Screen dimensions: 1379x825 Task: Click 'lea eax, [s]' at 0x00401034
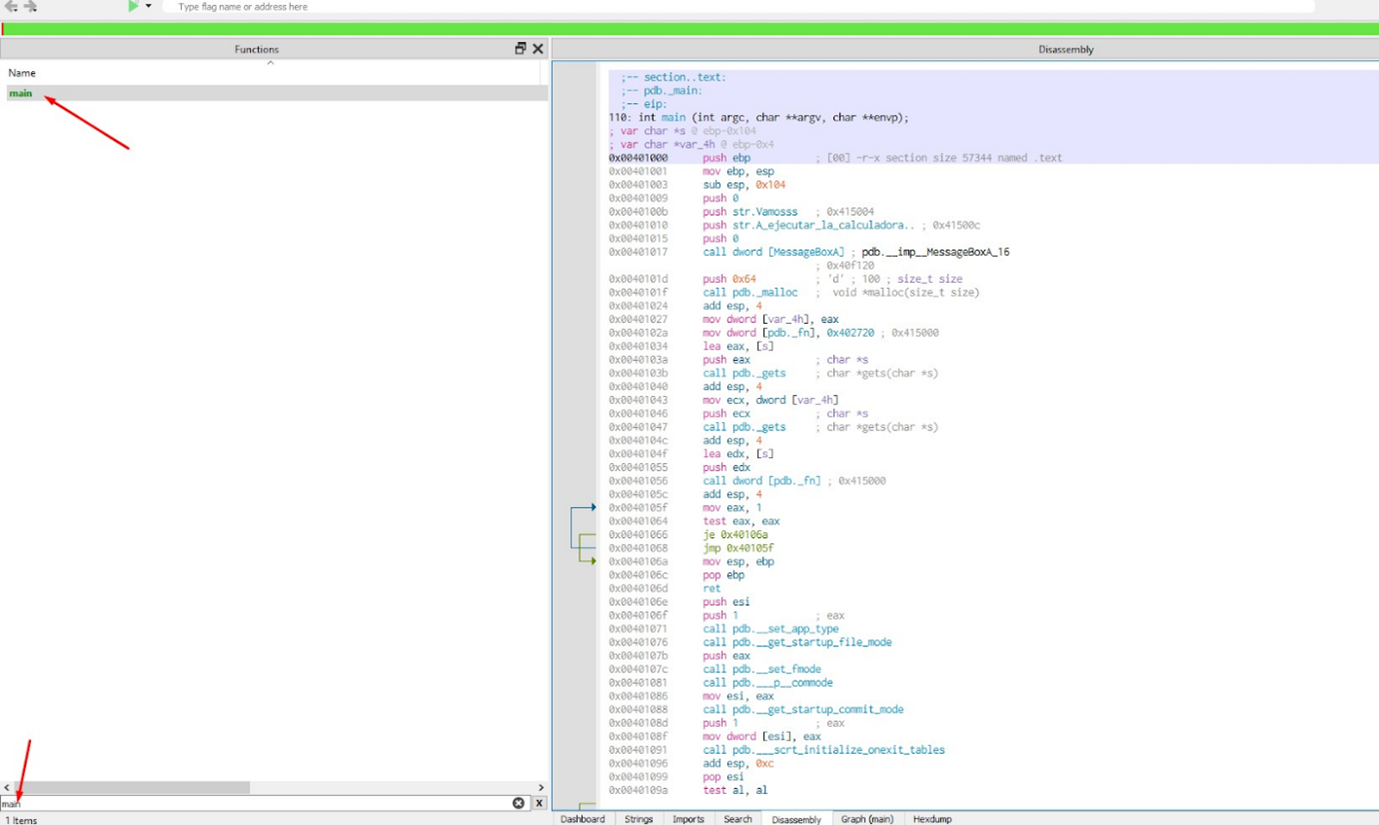coord(737,346)
